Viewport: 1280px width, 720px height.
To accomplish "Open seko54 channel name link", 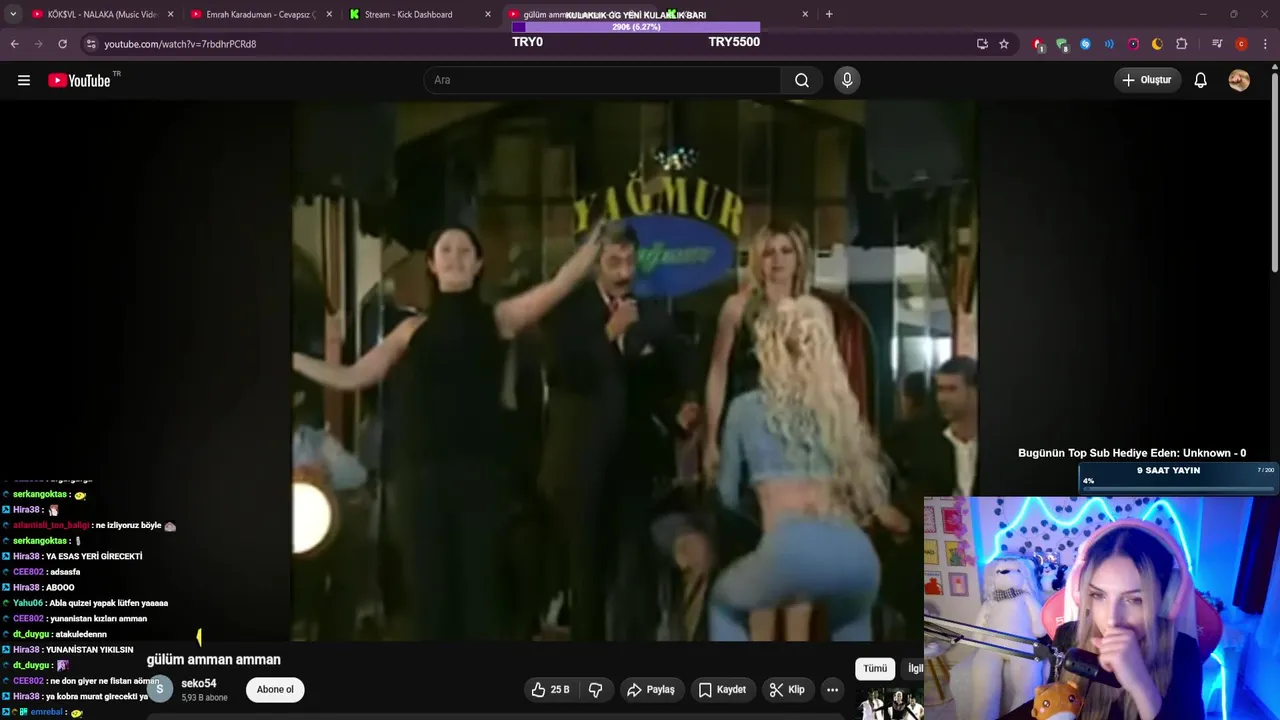I will coord(199,683).
